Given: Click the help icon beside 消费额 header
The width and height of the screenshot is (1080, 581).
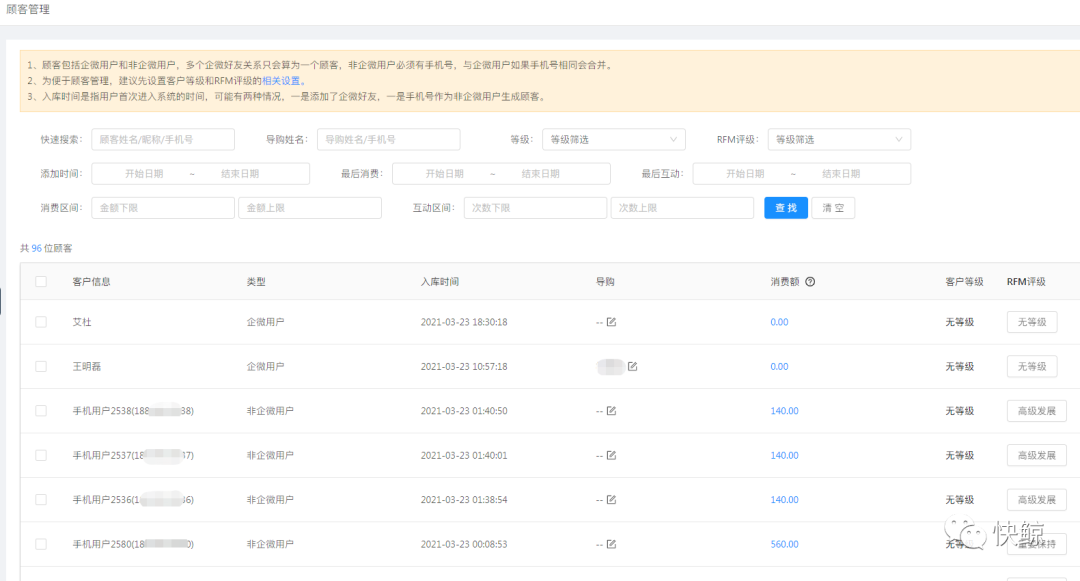Looking at the screenshot, I should click(x=810, y=282).
